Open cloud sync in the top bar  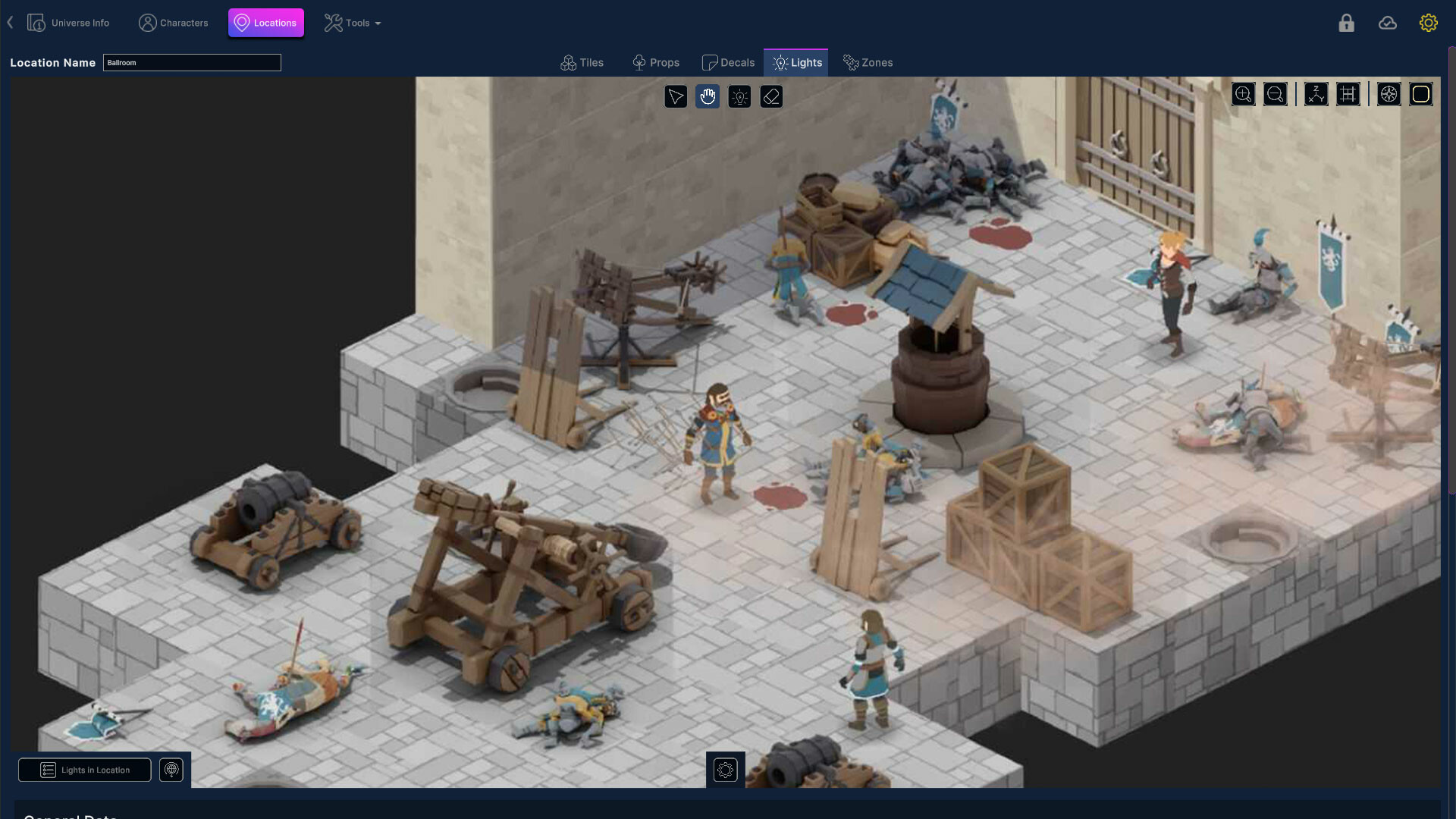pos(1388,23)
